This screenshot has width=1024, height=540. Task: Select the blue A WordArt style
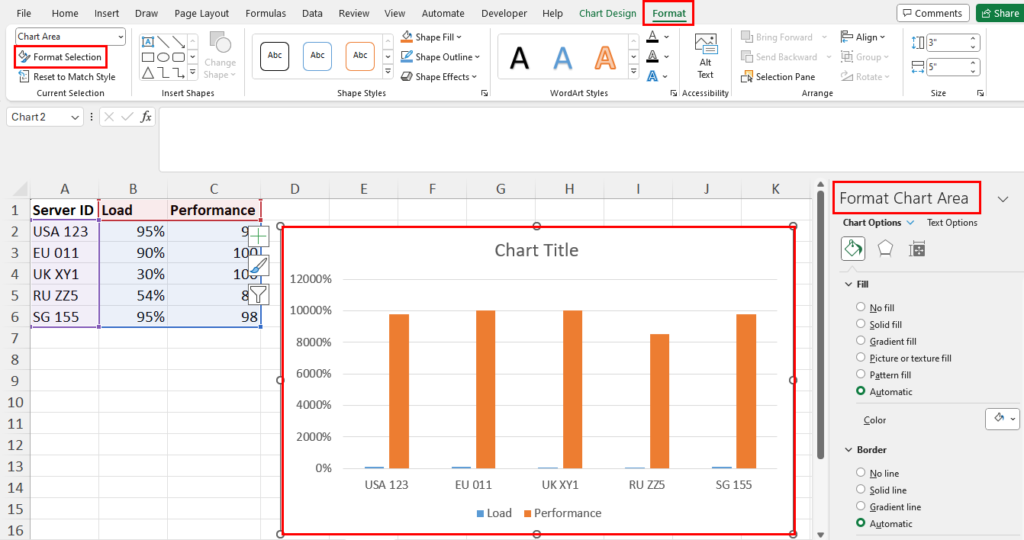click(x=562, y=58)
